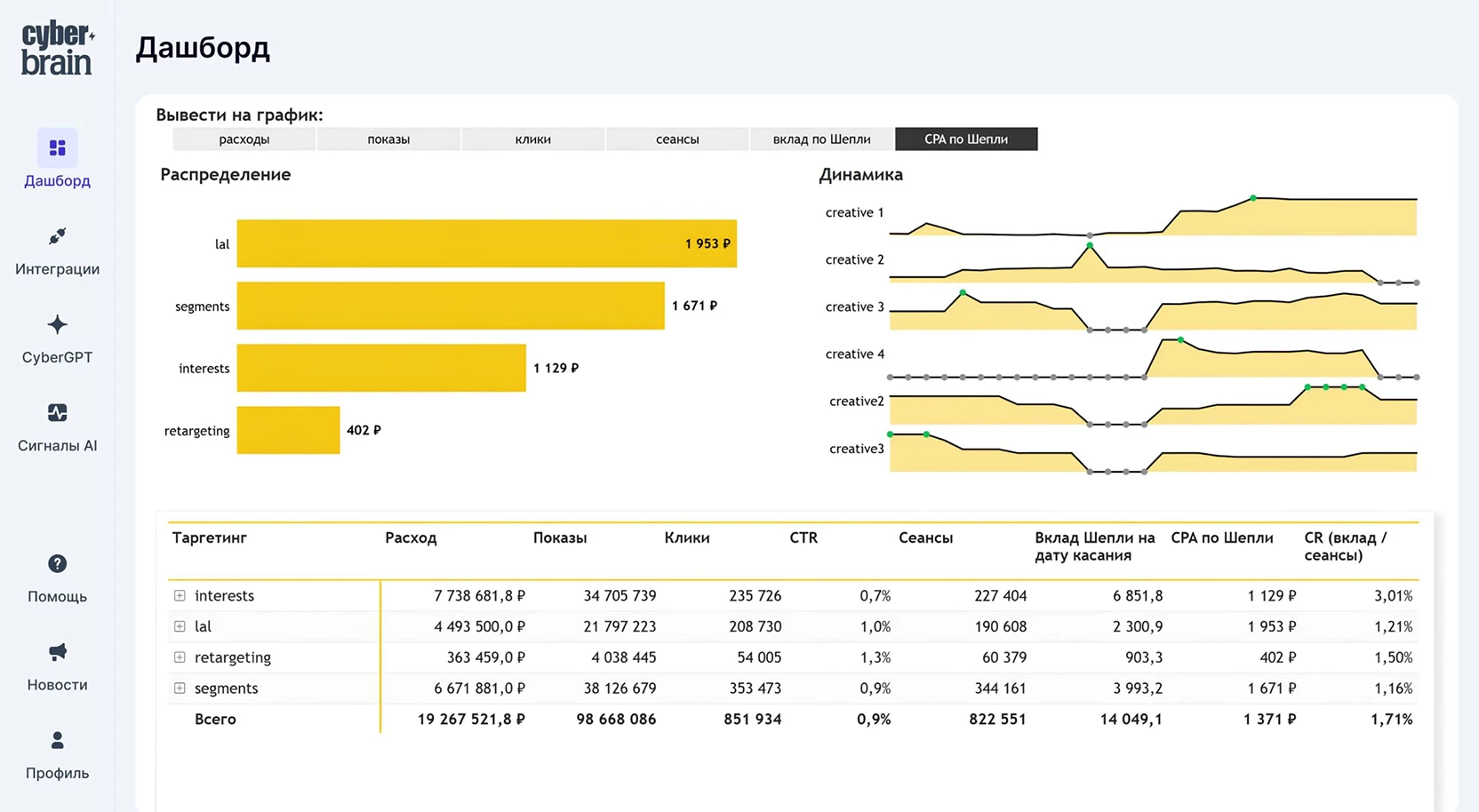Open Новости megaphone icon

pyautogui.click(x=57, y=652)
